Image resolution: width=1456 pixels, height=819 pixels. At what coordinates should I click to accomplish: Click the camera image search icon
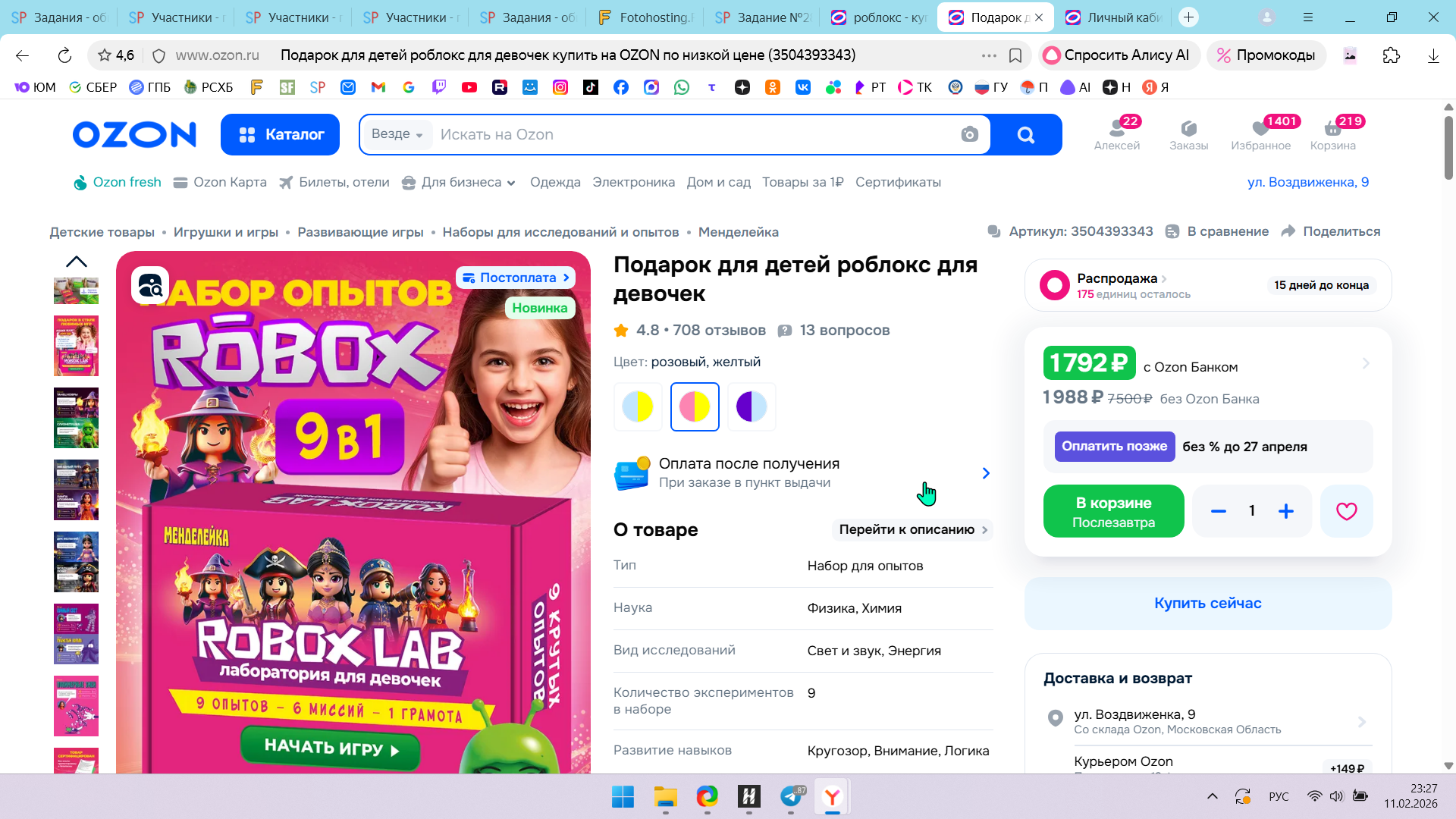[x=969, y=135]
